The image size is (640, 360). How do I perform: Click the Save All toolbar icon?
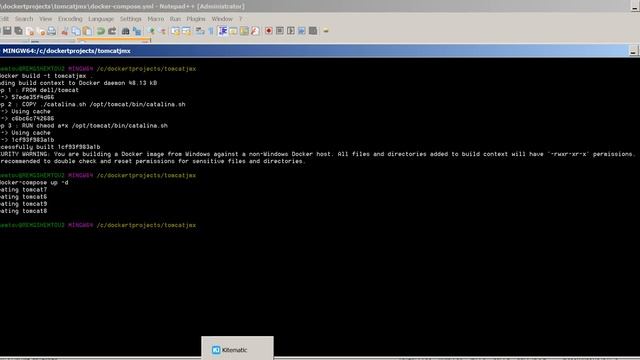tap(18, 31)
